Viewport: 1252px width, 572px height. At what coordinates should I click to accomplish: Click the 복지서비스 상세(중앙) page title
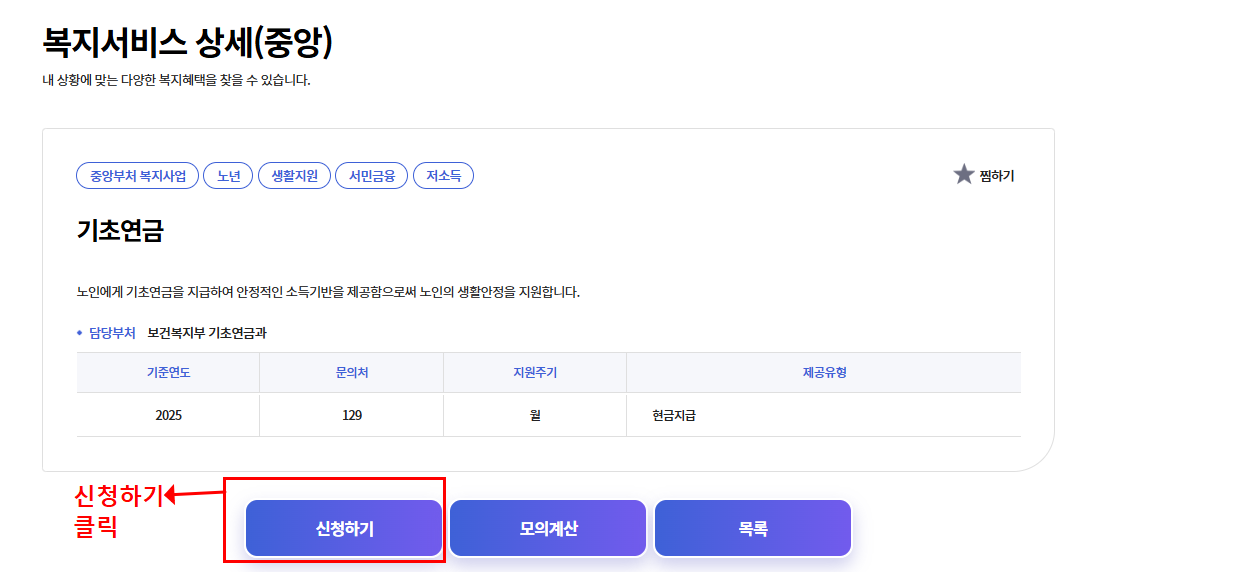point(187,42)
